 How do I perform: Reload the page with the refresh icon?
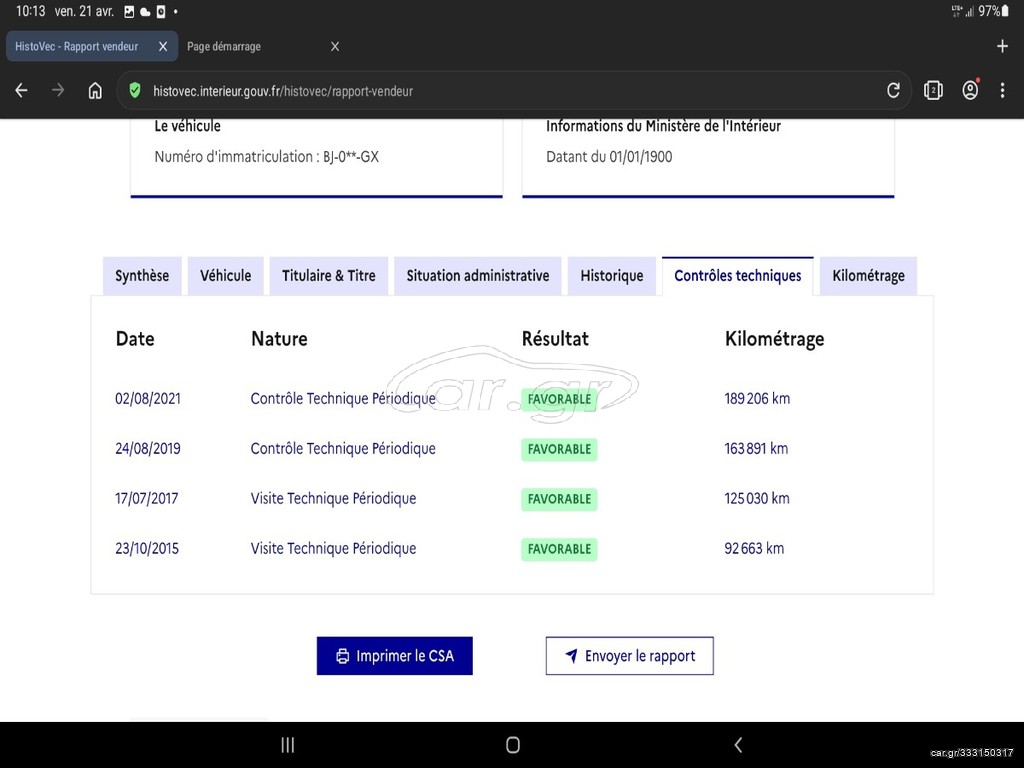(893, 91)
